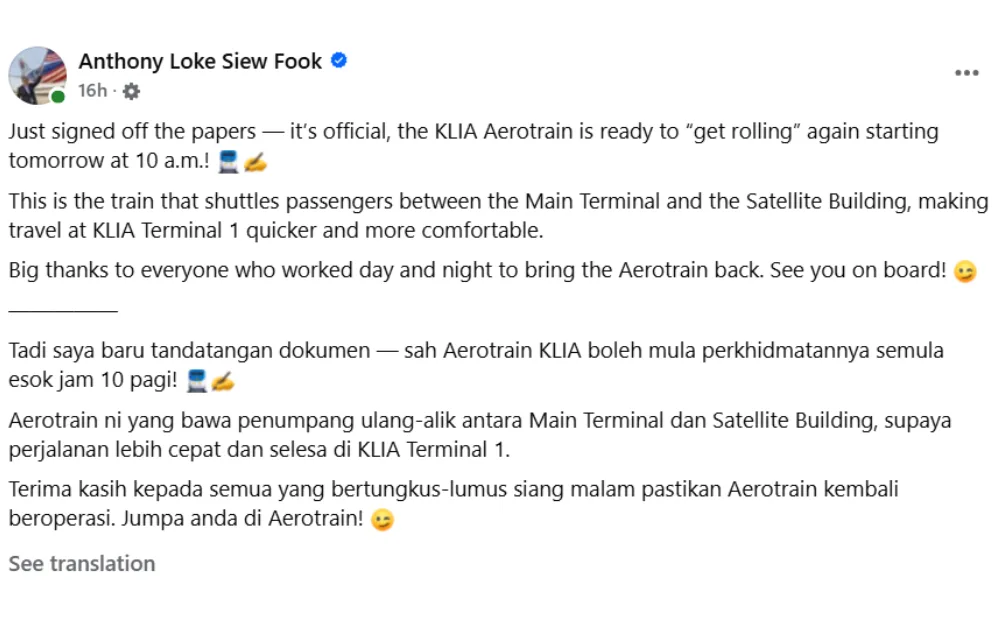Click the green online status dot
This screenshot has width=1000, height=623.
pyautogui.click(x=58, y=96)
